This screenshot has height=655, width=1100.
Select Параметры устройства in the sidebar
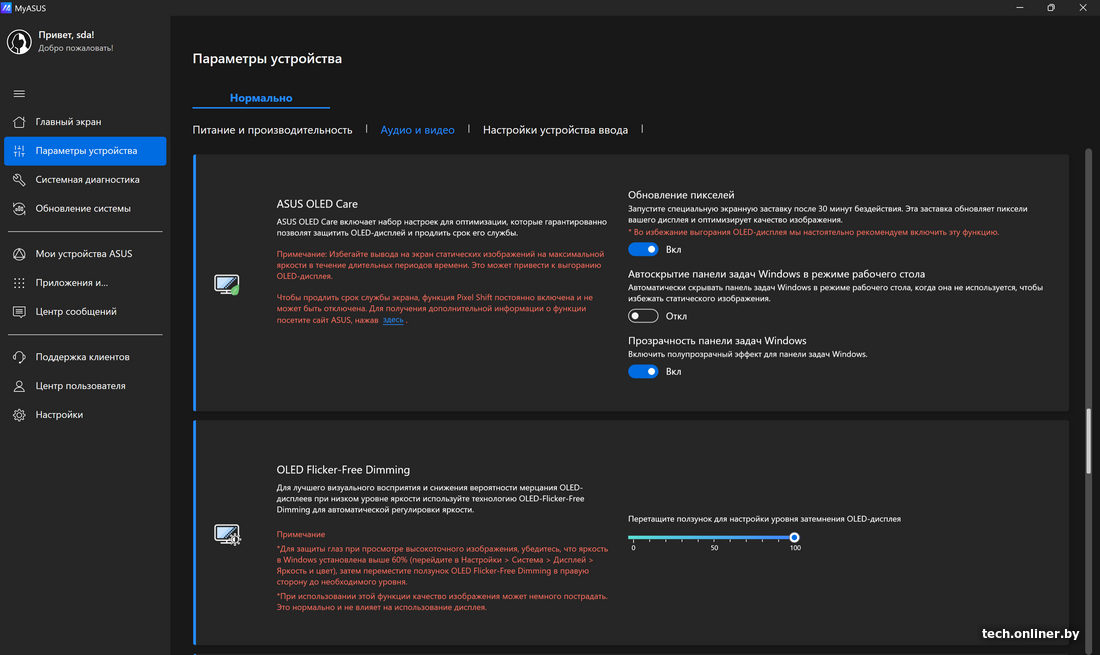point(85,151)
